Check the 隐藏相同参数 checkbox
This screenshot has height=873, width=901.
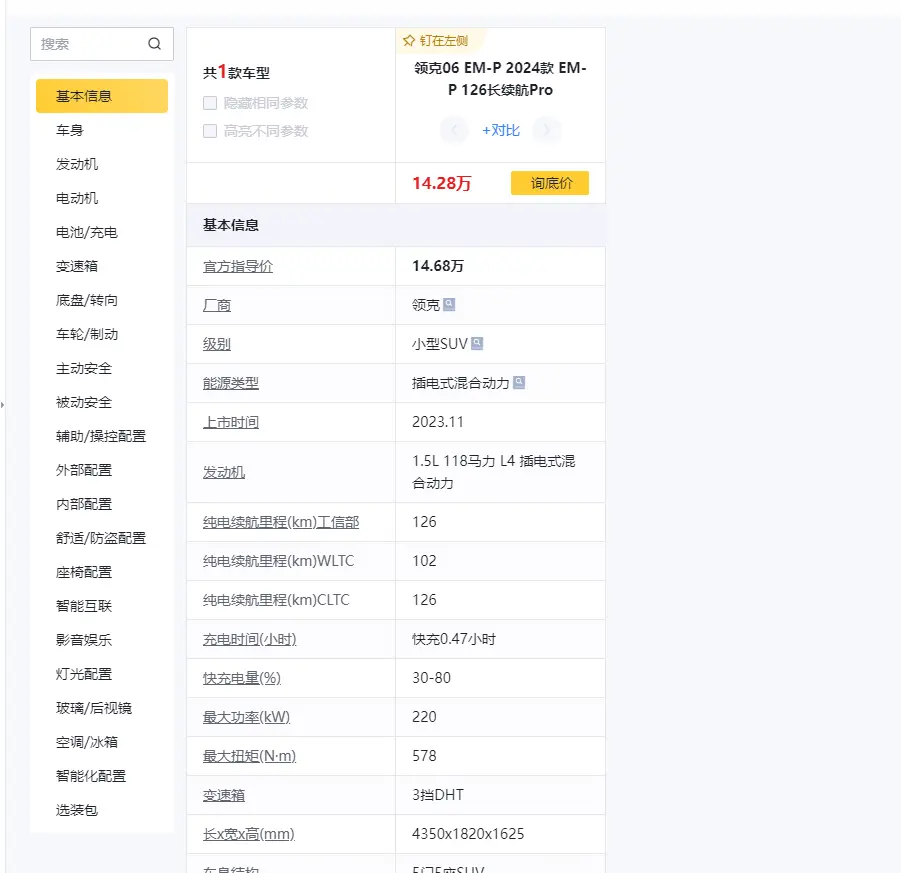point(210,103)
